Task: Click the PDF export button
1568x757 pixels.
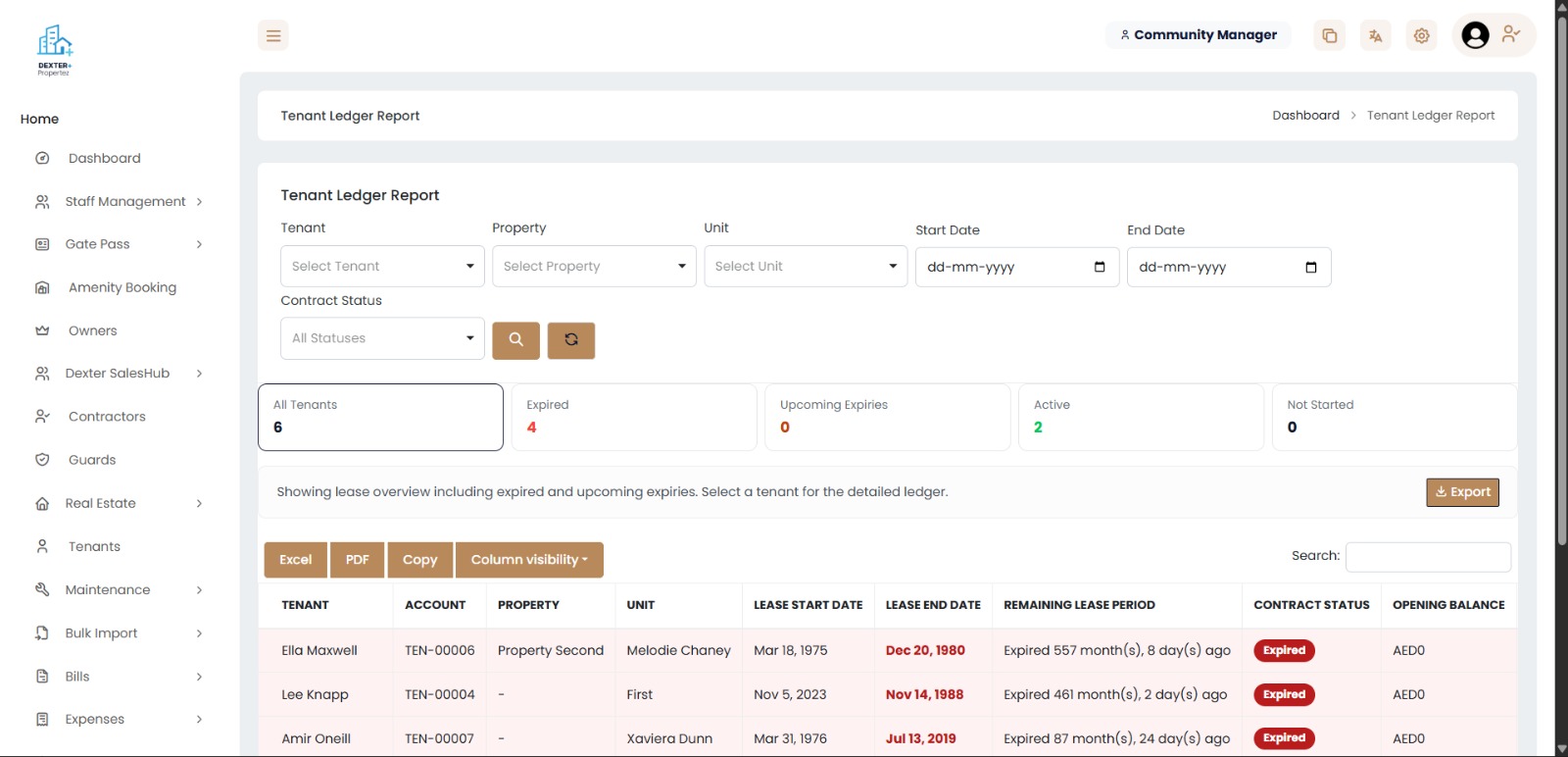Action: [x=358, y=560]
